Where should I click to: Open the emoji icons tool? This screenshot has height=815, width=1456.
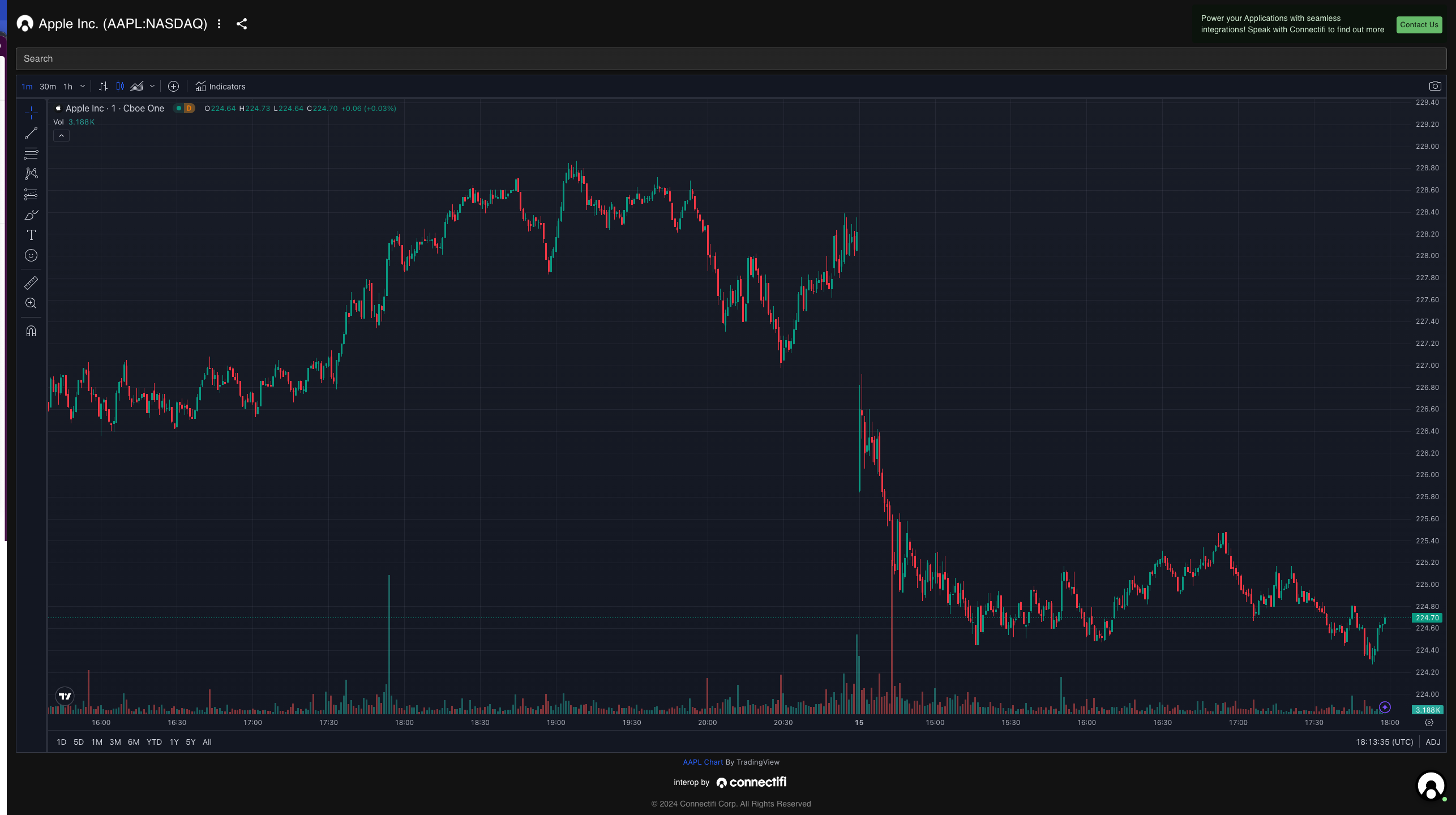point(31,255)
